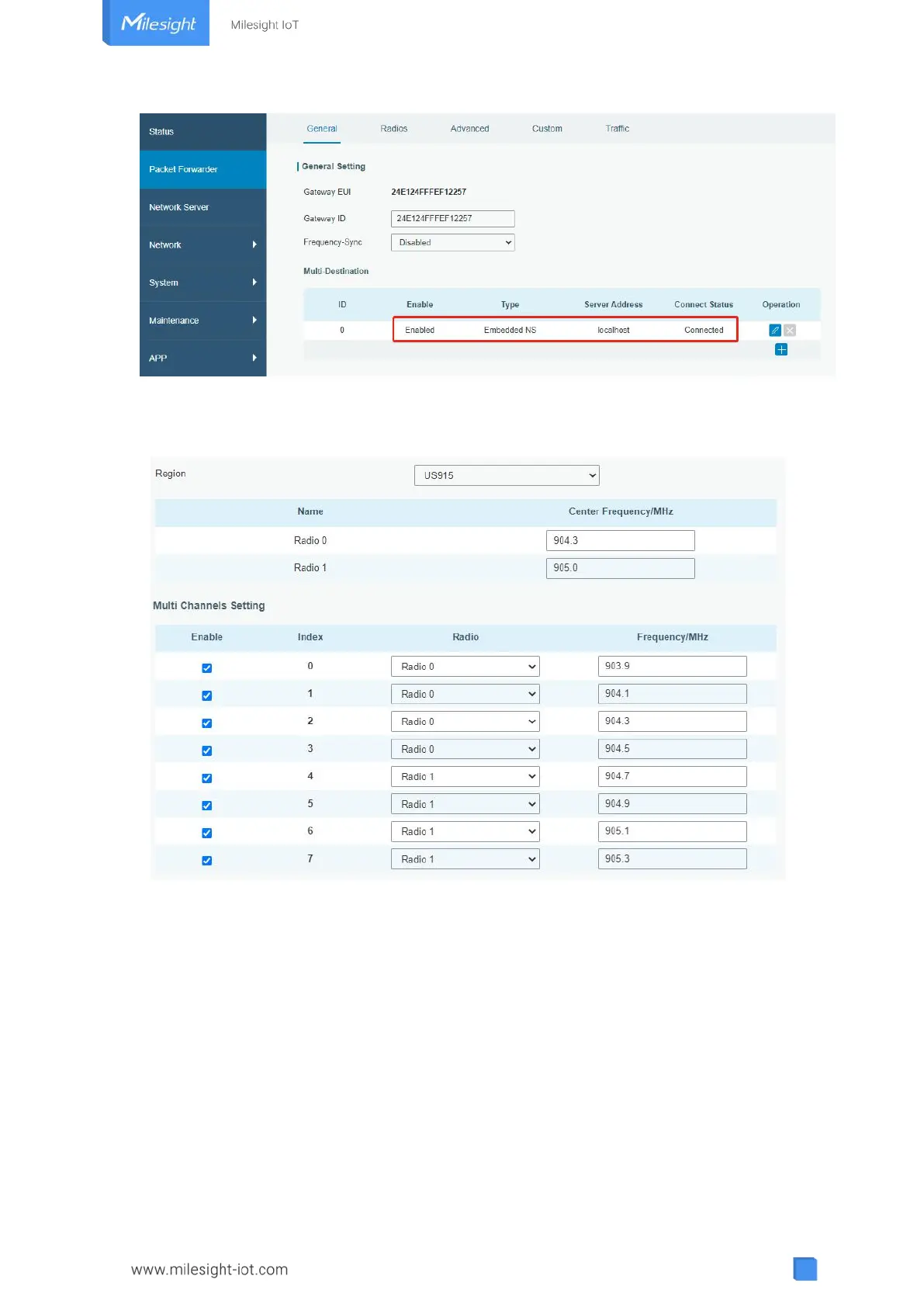924x1307 pixels.
Task: Click the Radio 0 center frequency field
Action: 620,541
